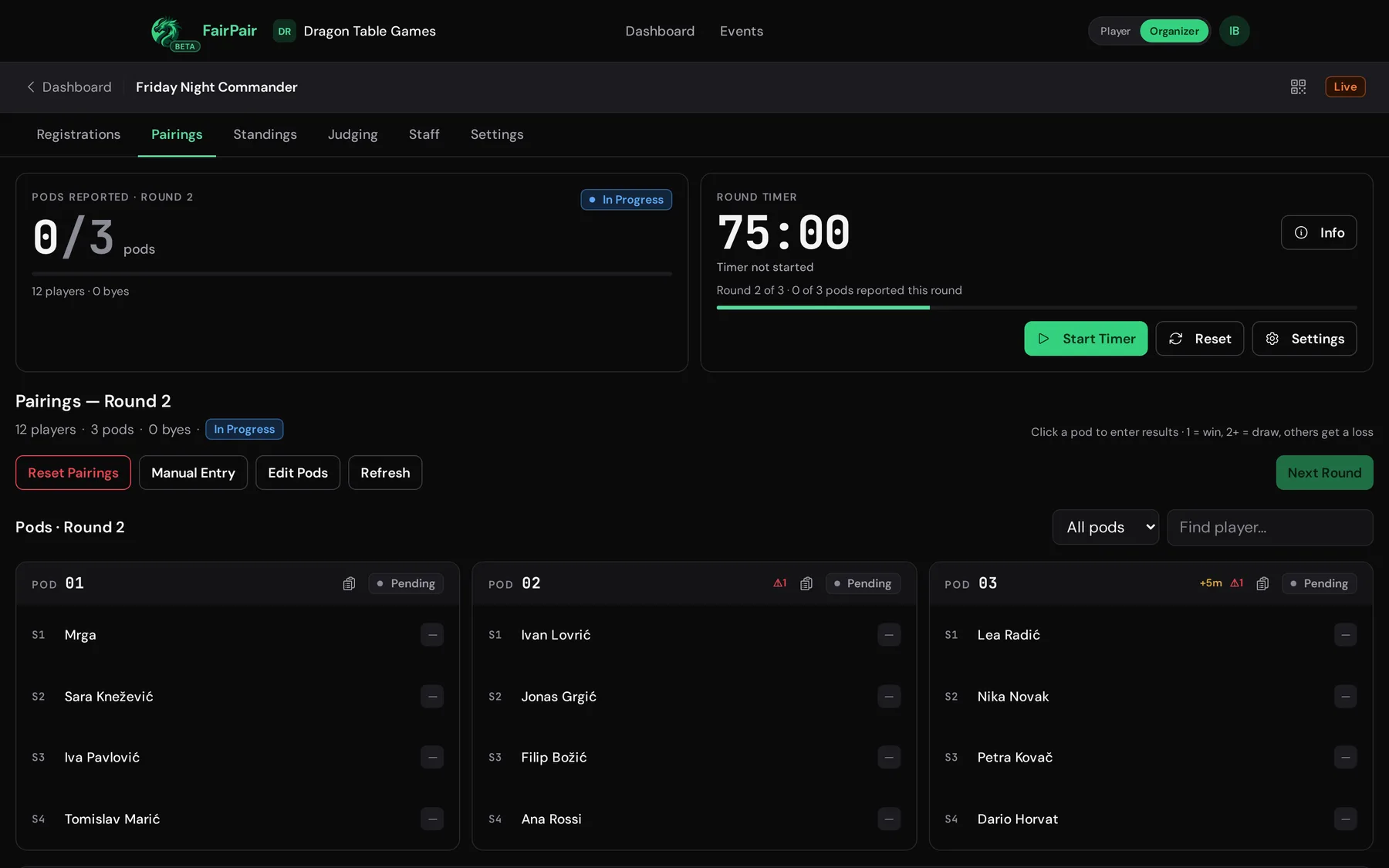Switch to Player mode
Image resolution: width=1389 pixels, height=868 pixels.
click(x=1115, y=31)
